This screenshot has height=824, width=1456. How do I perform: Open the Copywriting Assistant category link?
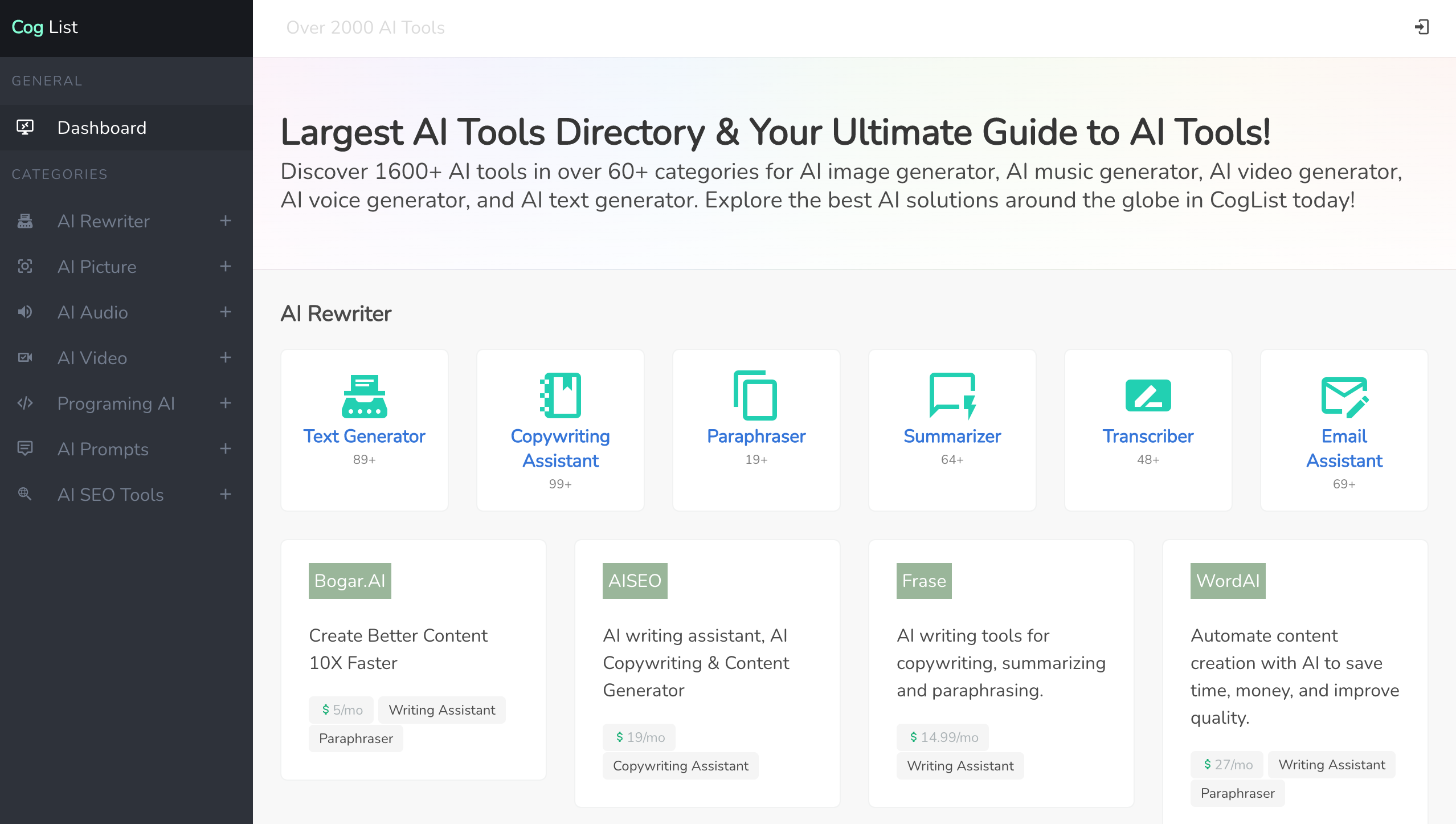tap(561, 448)
